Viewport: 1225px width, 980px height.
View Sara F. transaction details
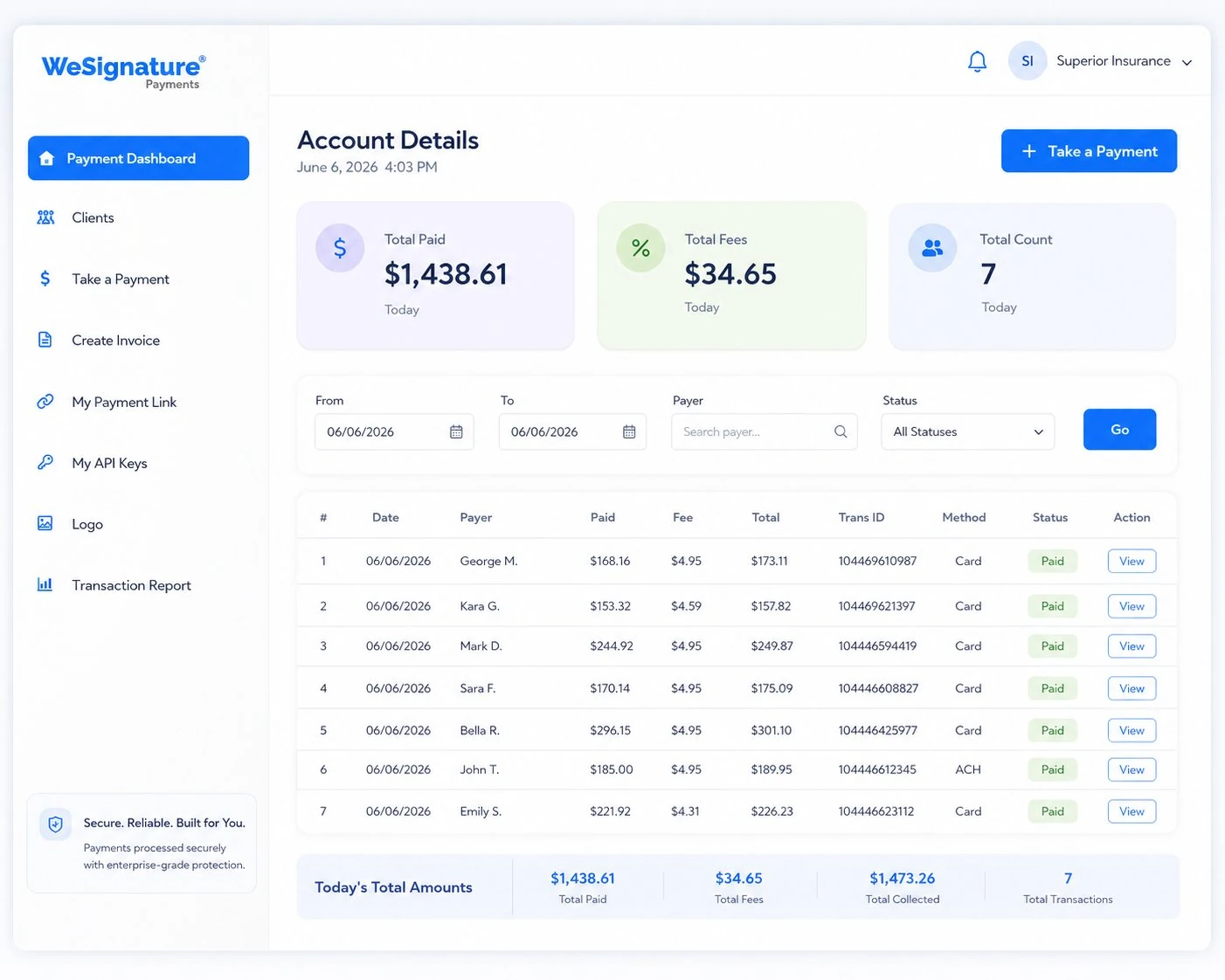coord(1132,688)
